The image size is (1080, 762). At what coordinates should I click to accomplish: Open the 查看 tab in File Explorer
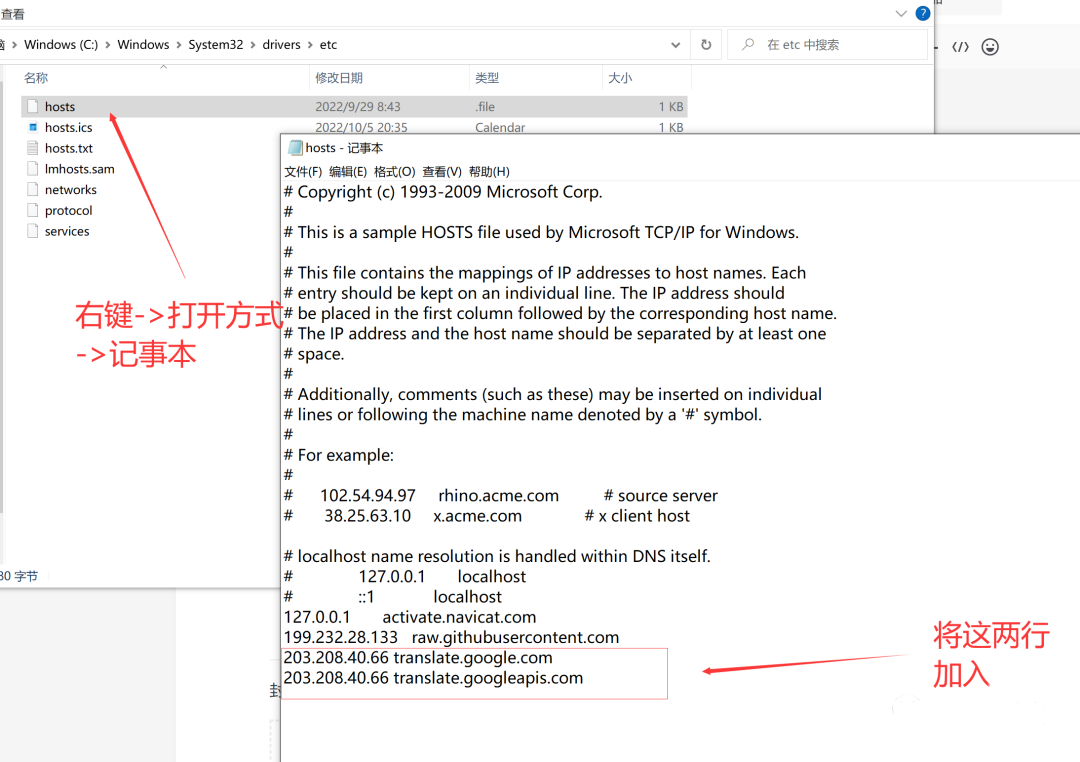click(13, 14)
